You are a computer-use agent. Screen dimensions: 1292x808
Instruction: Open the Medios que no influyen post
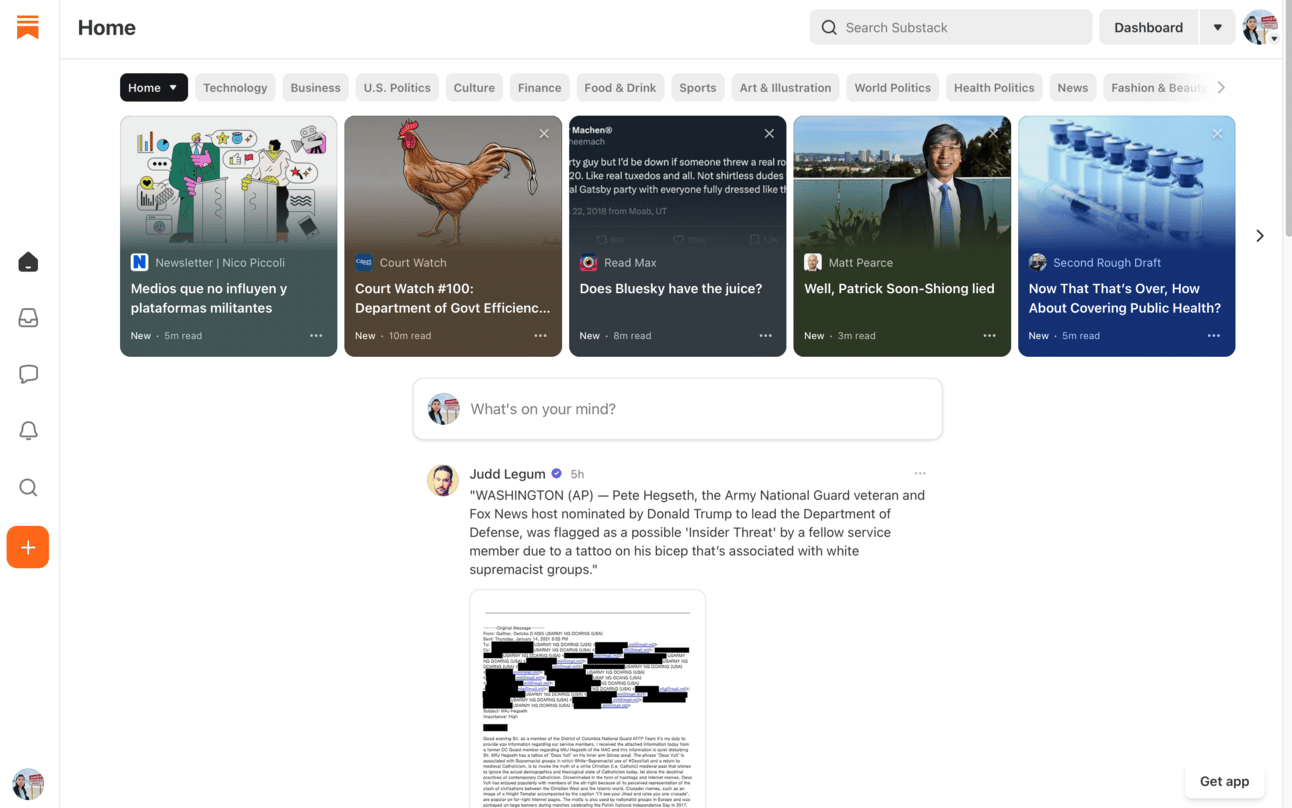pyautogui.click(x=209, y=298)
